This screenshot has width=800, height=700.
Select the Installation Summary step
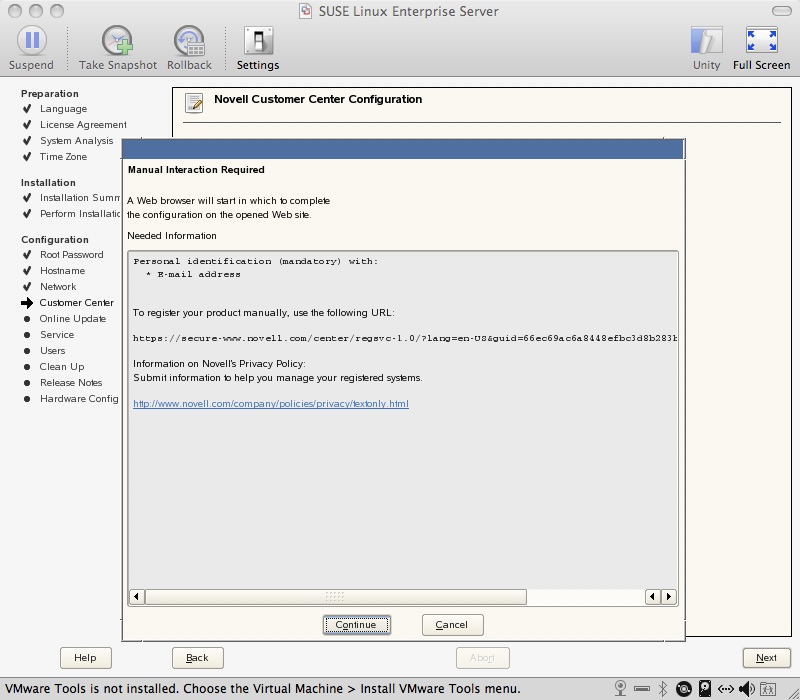[x=80, y=197]
